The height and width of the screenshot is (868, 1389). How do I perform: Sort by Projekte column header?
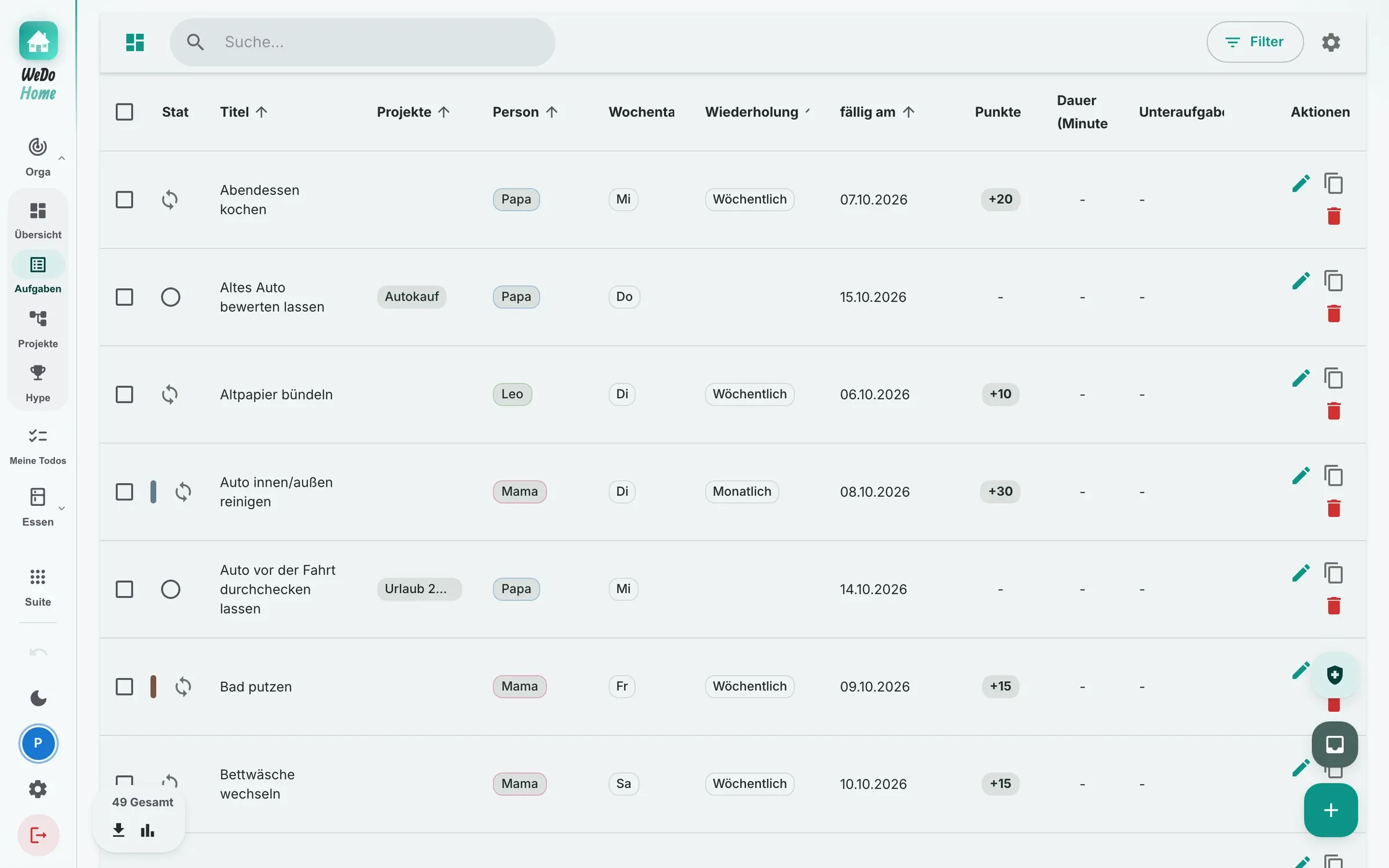(413, 112)
